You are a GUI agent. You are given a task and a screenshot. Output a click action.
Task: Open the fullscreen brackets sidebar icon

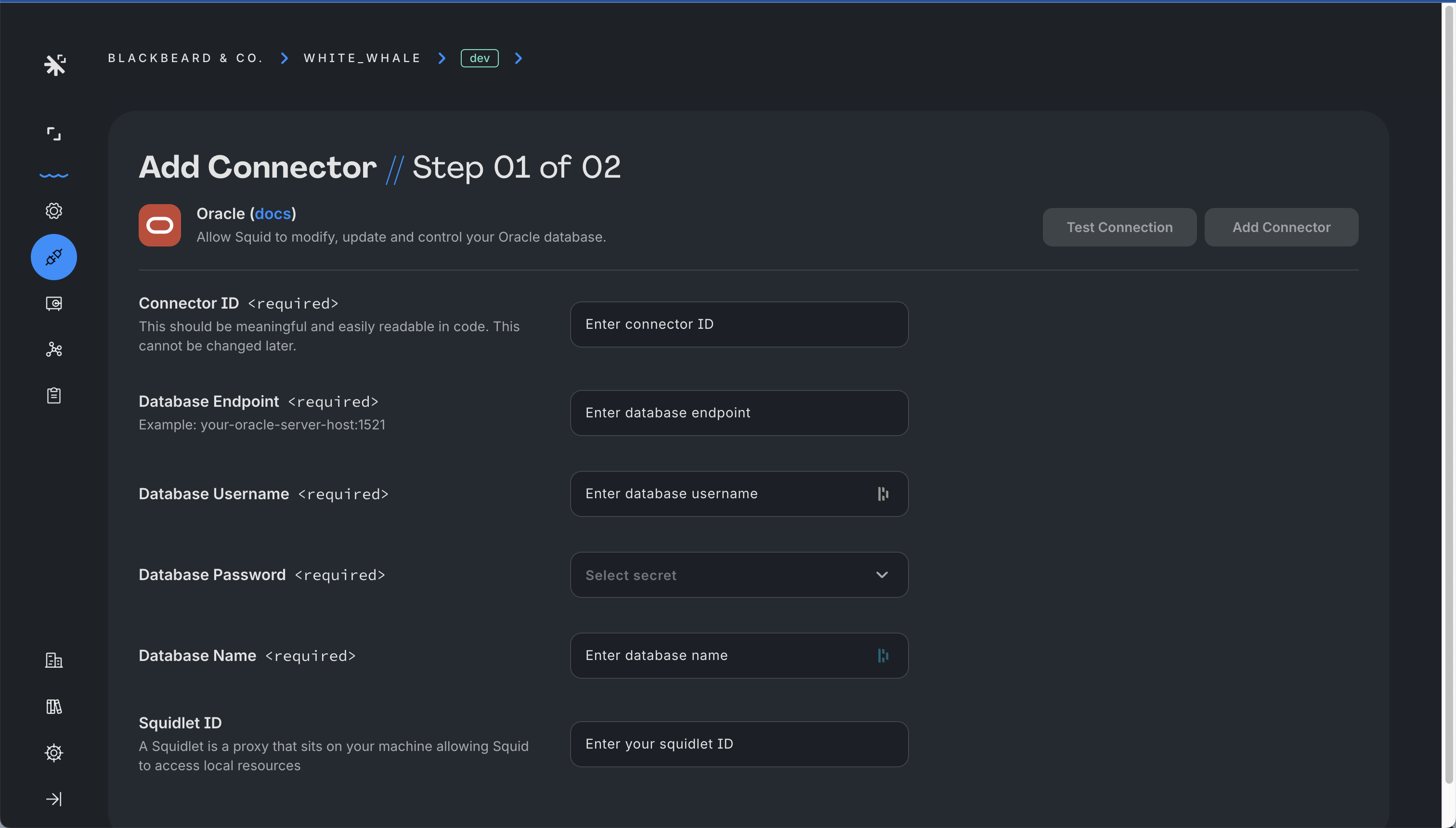click(x=53, y=134)
